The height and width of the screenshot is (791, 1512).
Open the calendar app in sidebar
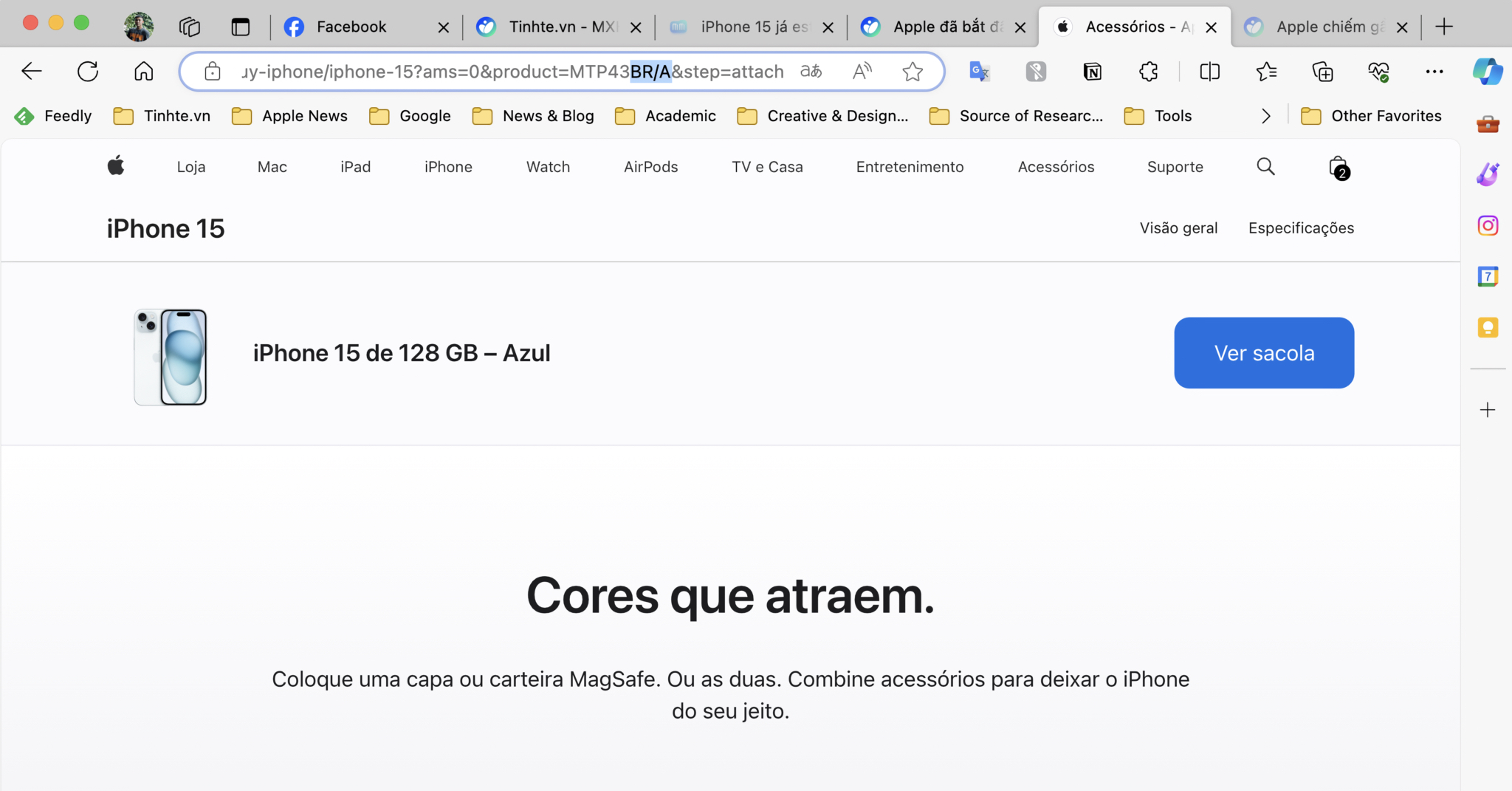tap(1488, 276)
